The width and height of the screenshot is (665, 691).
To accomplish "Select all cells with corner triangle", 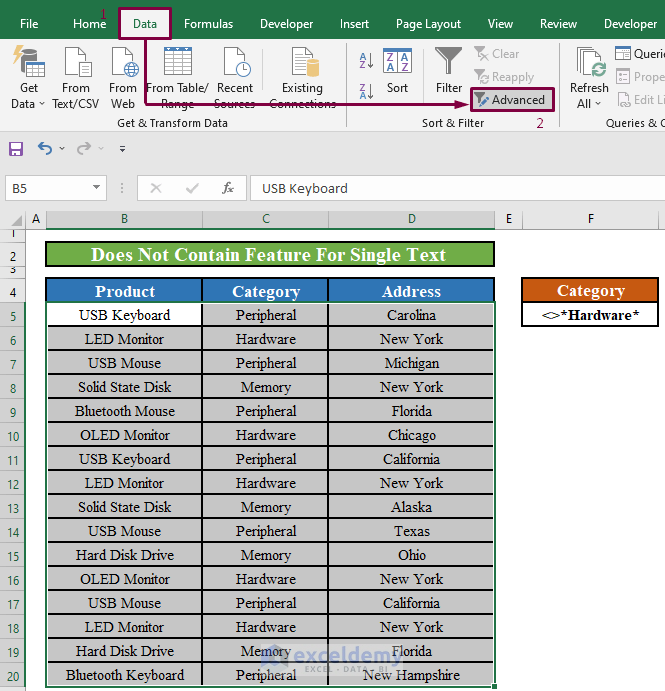I will [x=17, y=220].
